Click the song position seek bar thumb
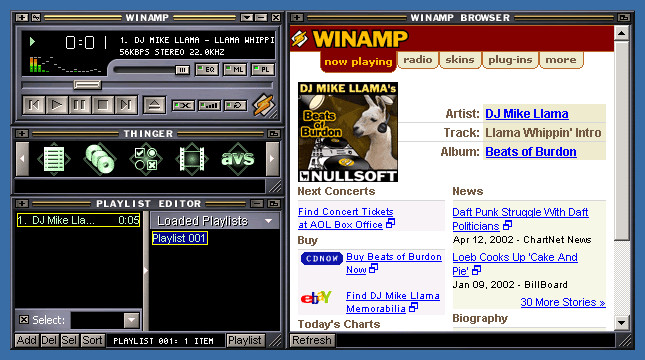The height and width of the screenshot is (360, 645). click(x=87, y=85)
